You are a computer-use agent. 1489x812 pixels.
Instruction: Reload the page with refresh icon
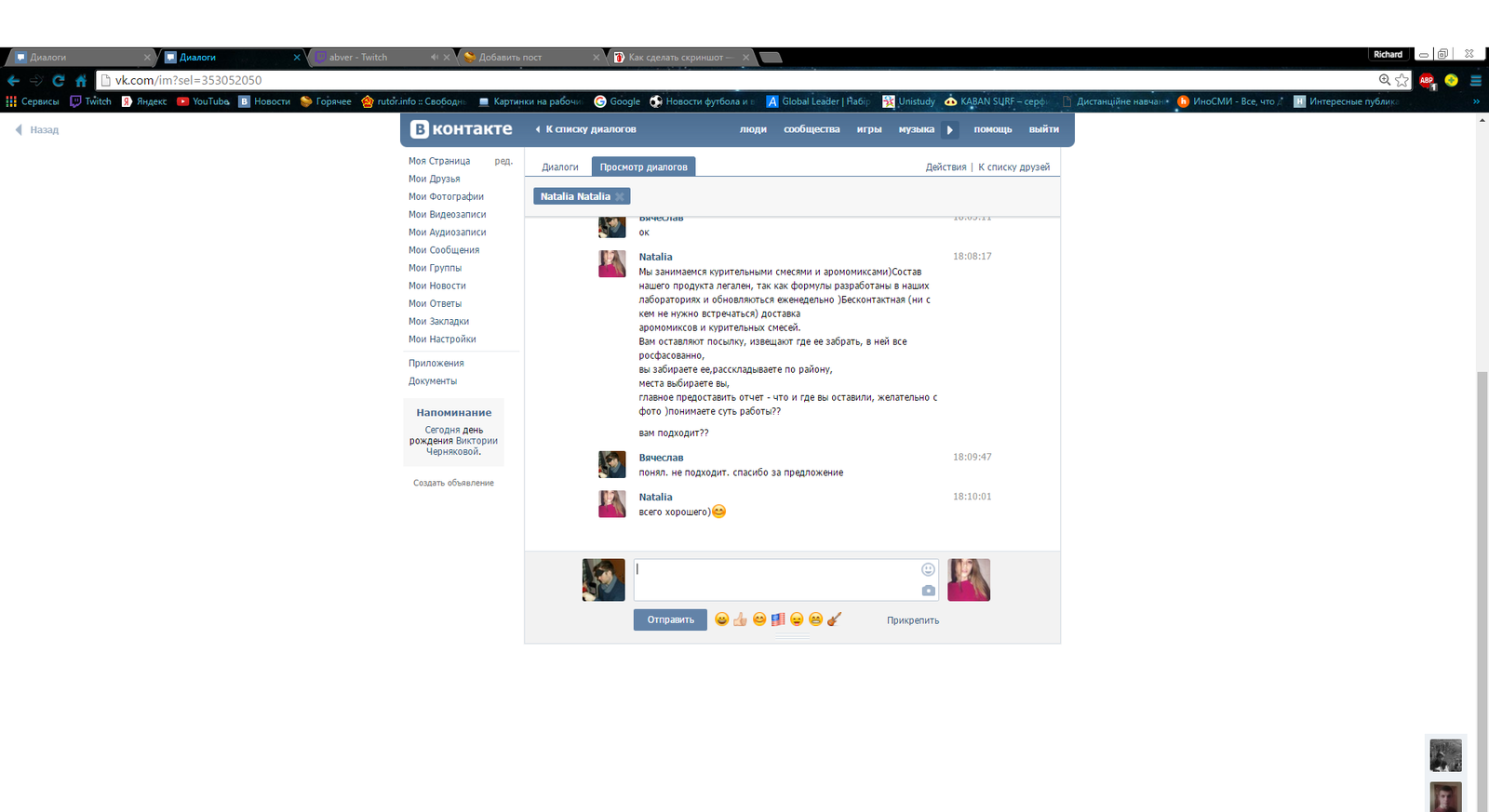[x=59, y=81]
